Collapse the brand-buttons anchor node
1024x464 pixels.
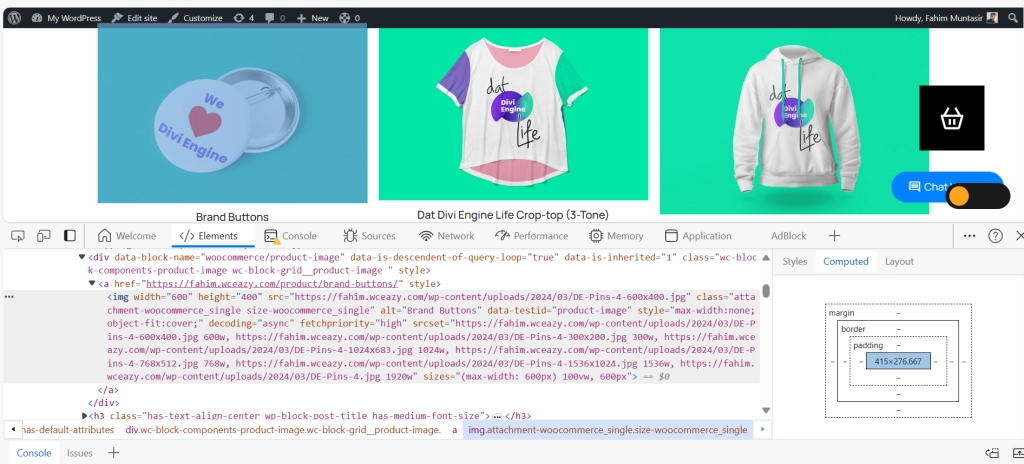coord(92,284)
